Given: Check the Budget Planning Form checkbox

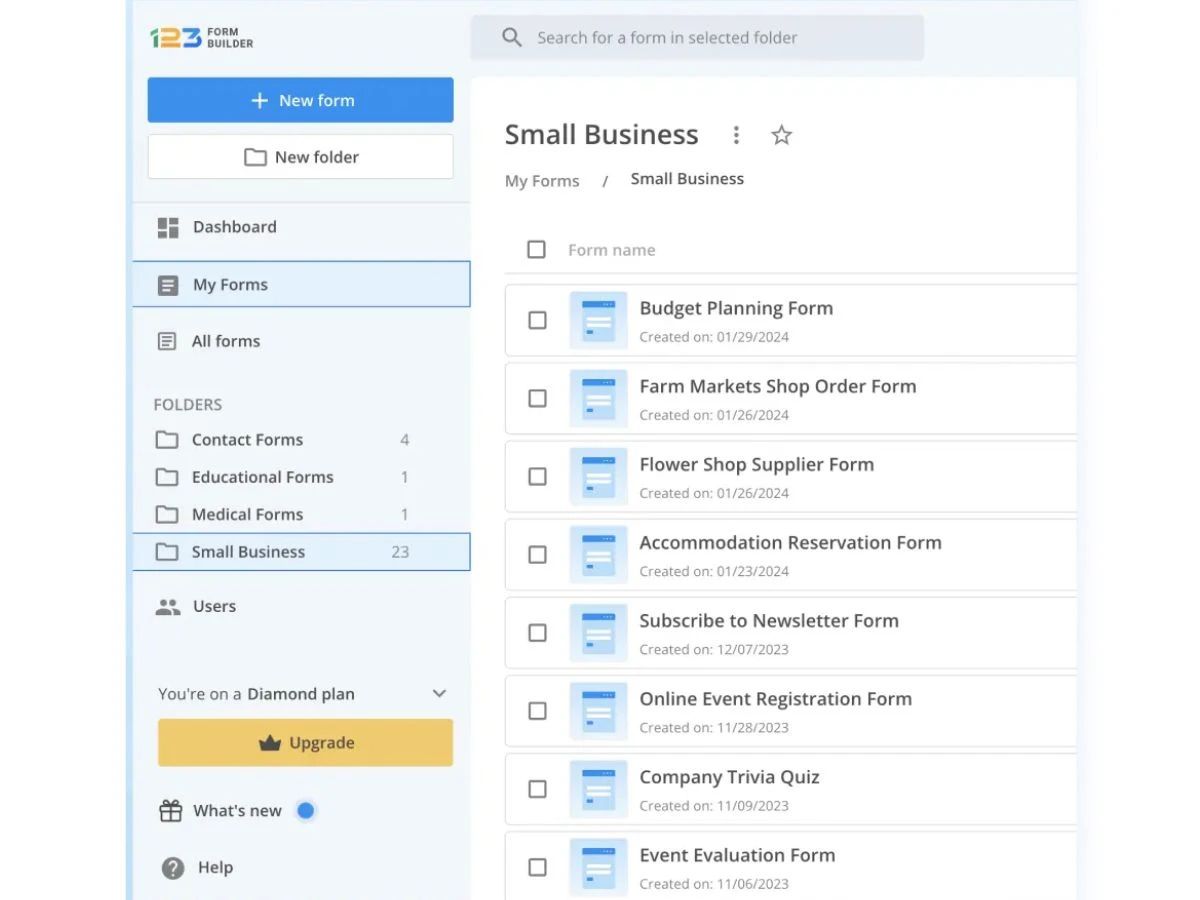Looking at the screenshot, I should (x=537, y=320).
